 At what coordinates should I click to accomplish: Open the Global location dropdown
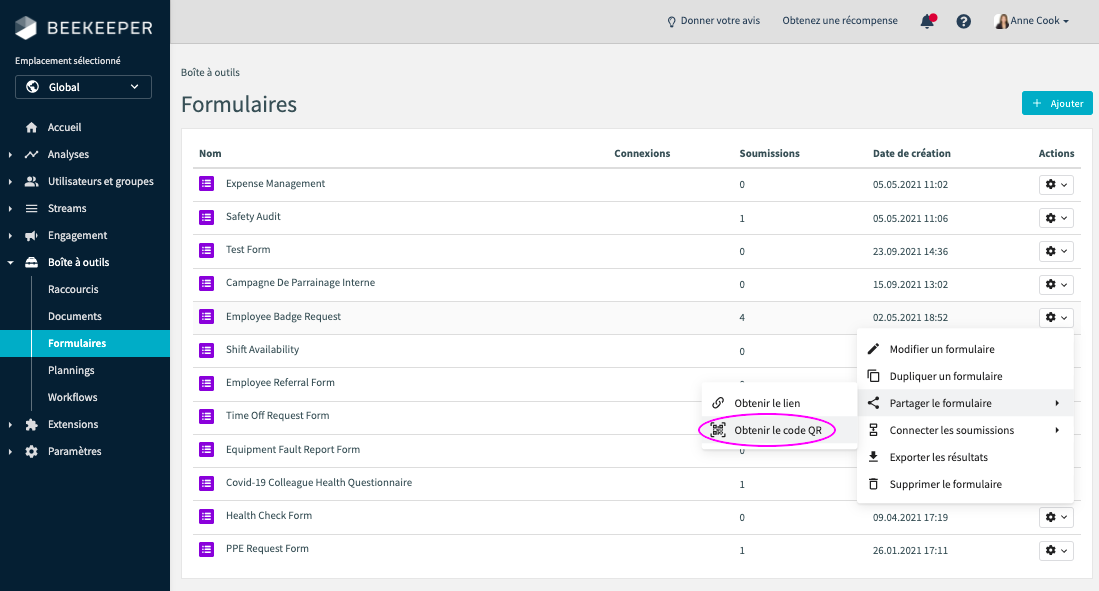(83, 87)
